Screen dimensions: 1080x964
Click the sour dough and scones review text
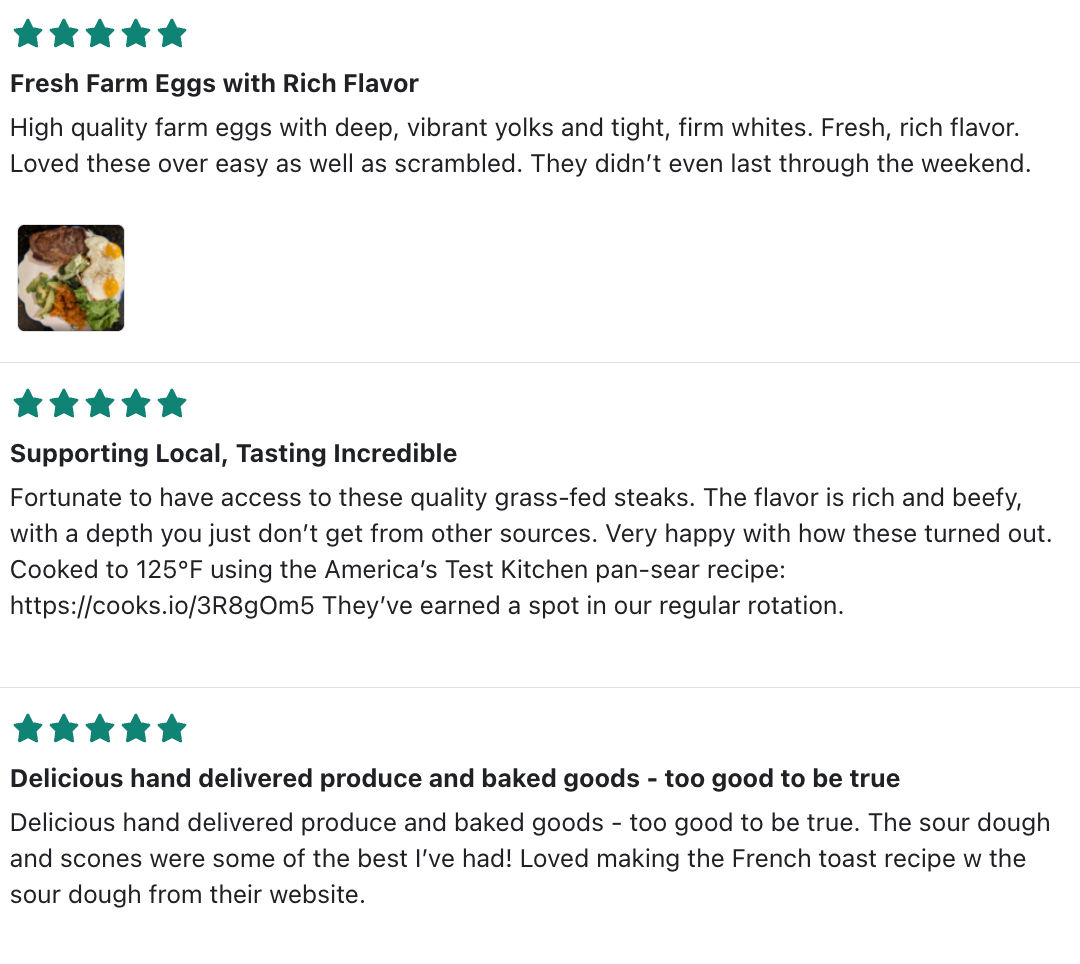530,858
